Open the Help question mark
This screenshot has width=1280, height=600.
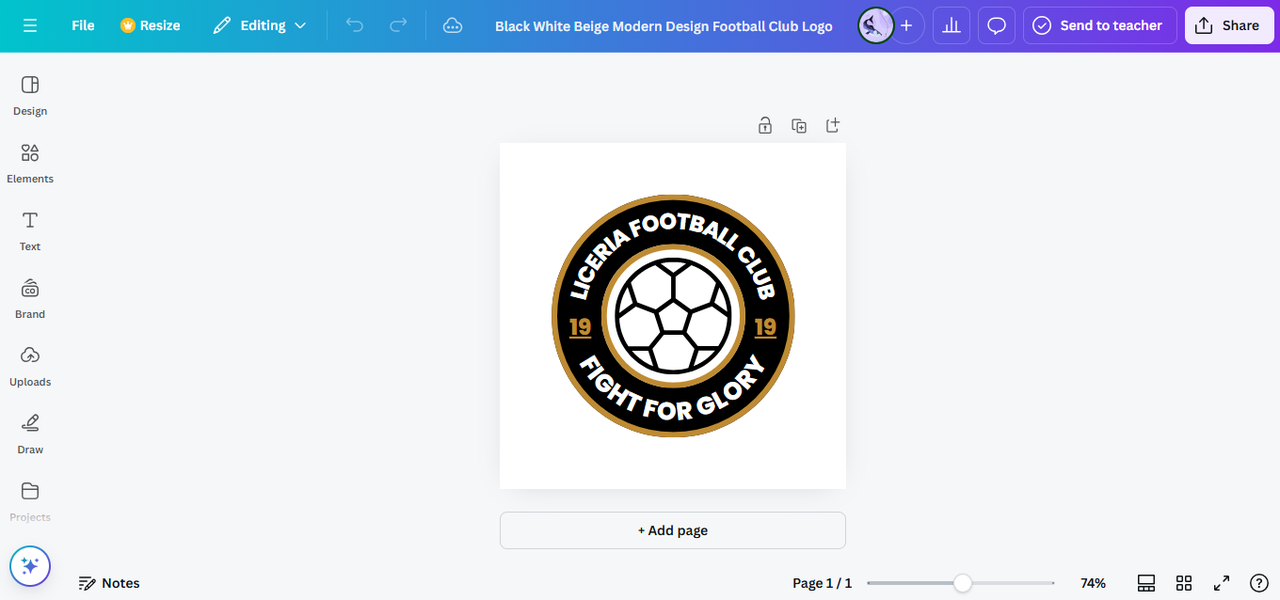point(1260,583)
